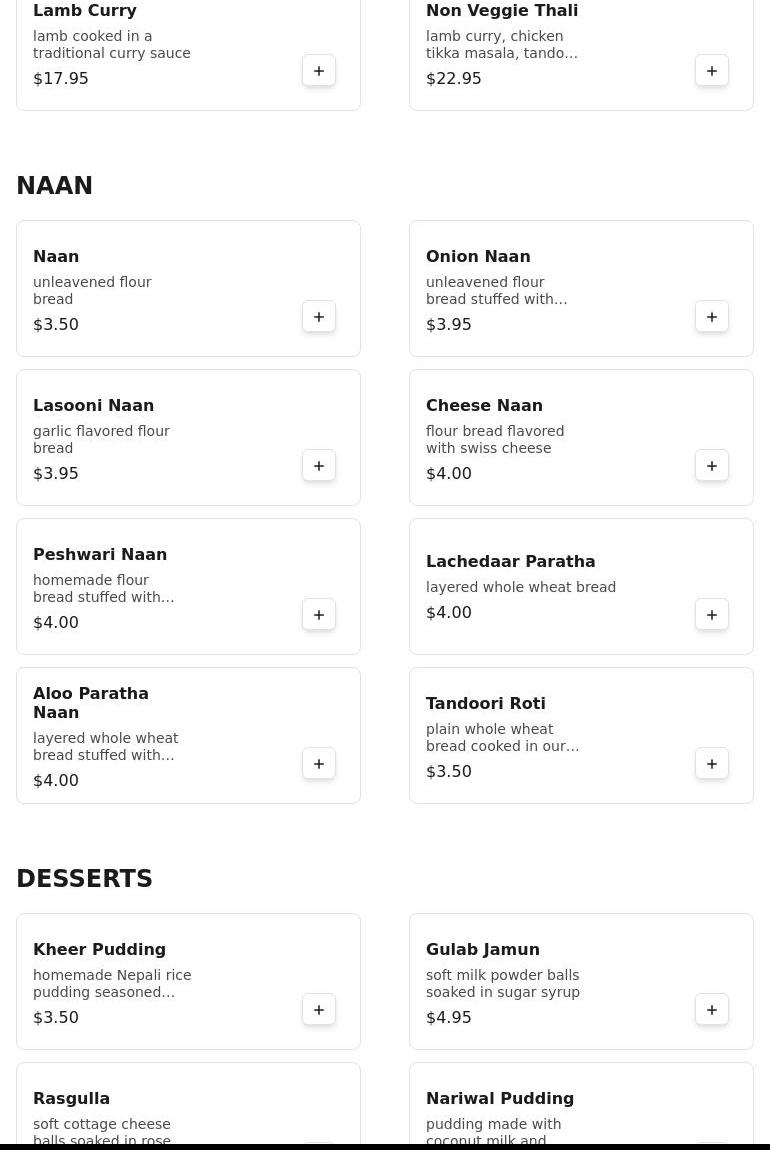Open the Cheese Naan item title
This screenshot has height=1150, width=770.
coord(484,406)
